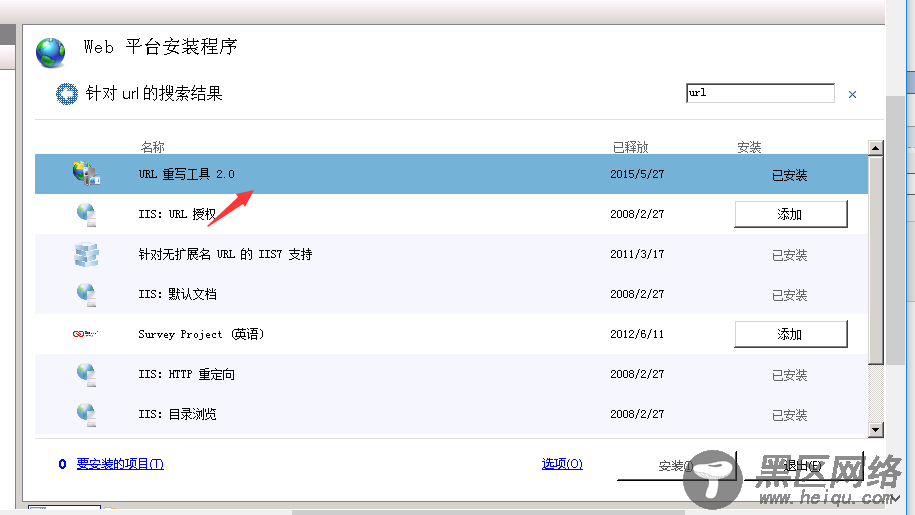Click the IIS: 目录浏览 row icon
915x515 pixels.
pyautogui.click(x=86, y=415)
